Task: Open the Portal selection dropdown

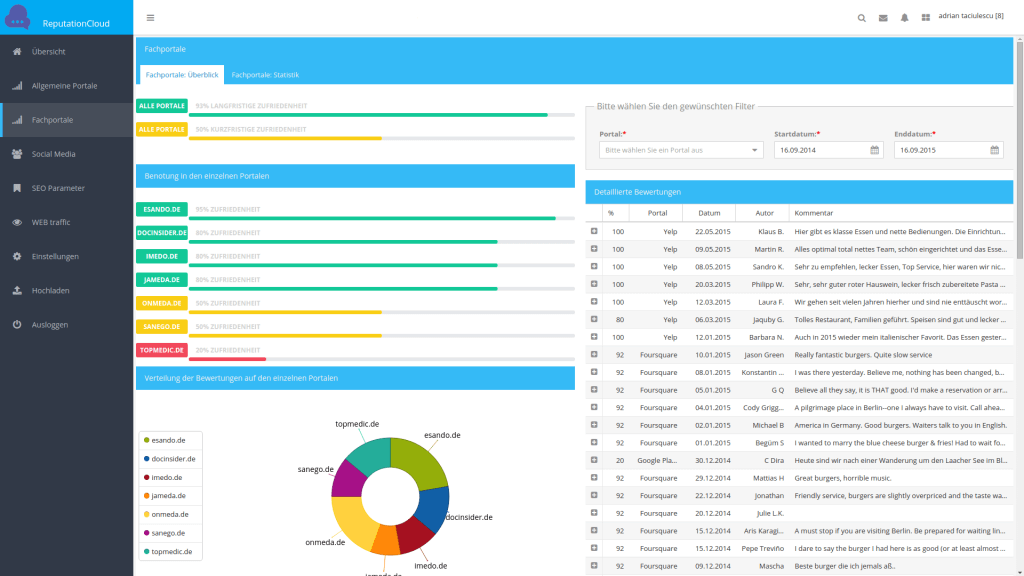Action: [x=681, y=150]
